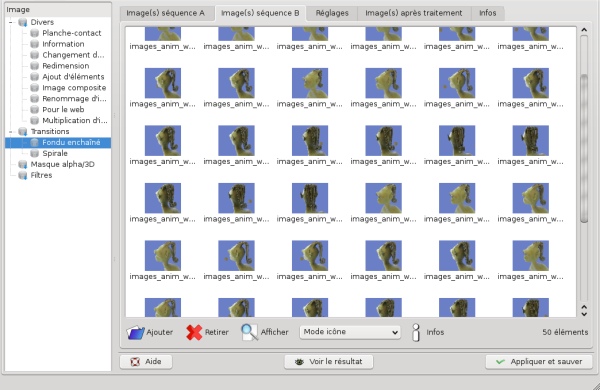Click the vertical scrollbar handle of thumbnails
This screenshot has height=390, width=600.
tap(584, 148)
